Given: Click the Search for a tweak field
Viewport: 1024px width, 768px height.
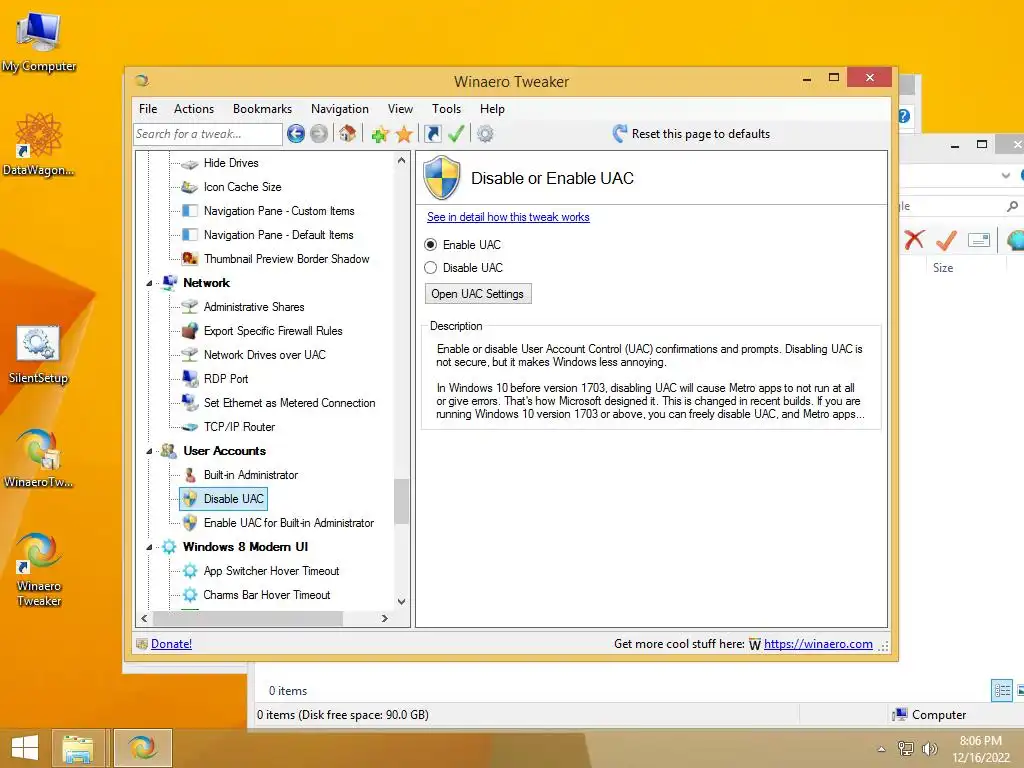Looking at the screenshot, I should point(208,134).
